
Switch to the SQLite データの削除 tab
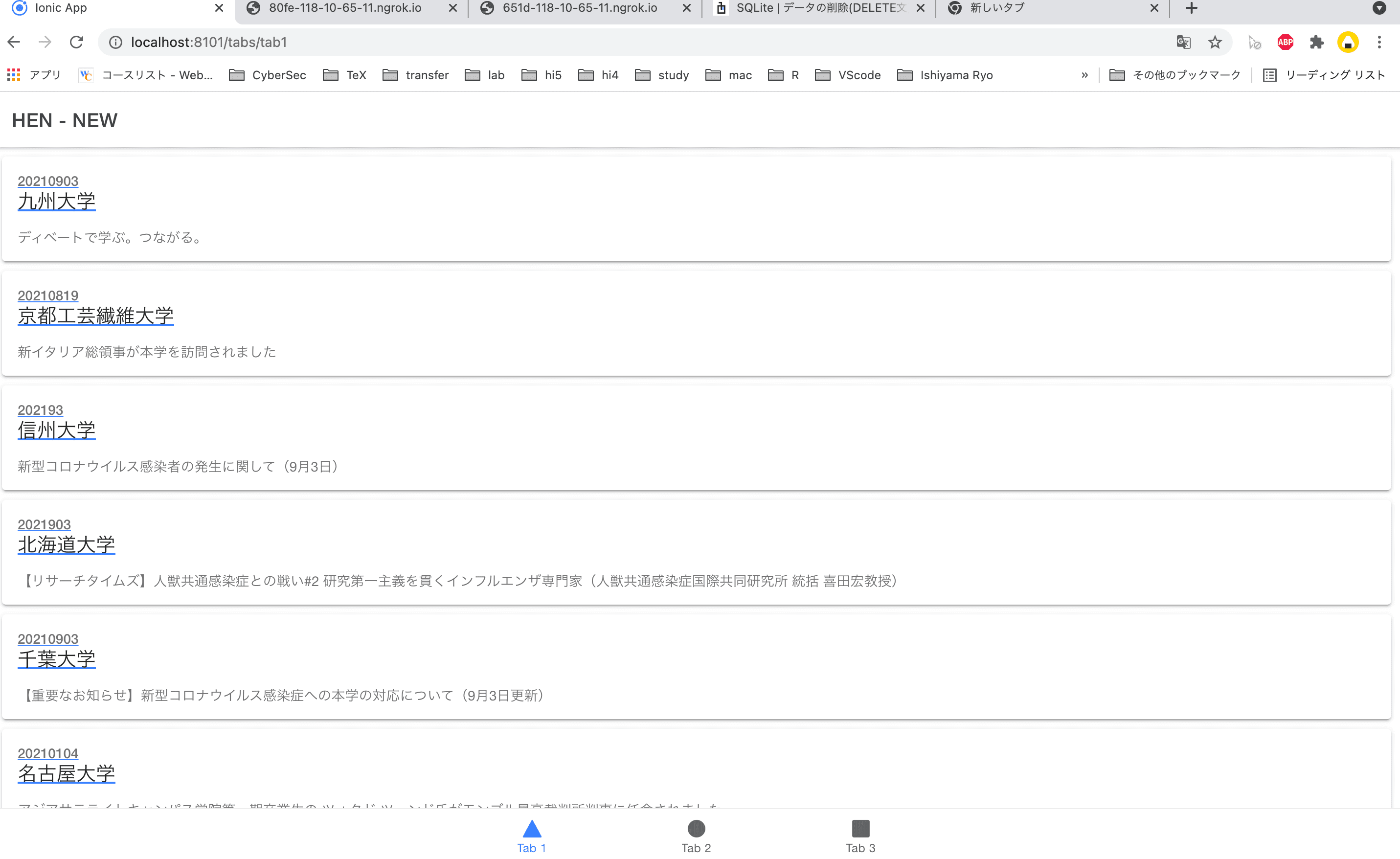tap(820, 8)
